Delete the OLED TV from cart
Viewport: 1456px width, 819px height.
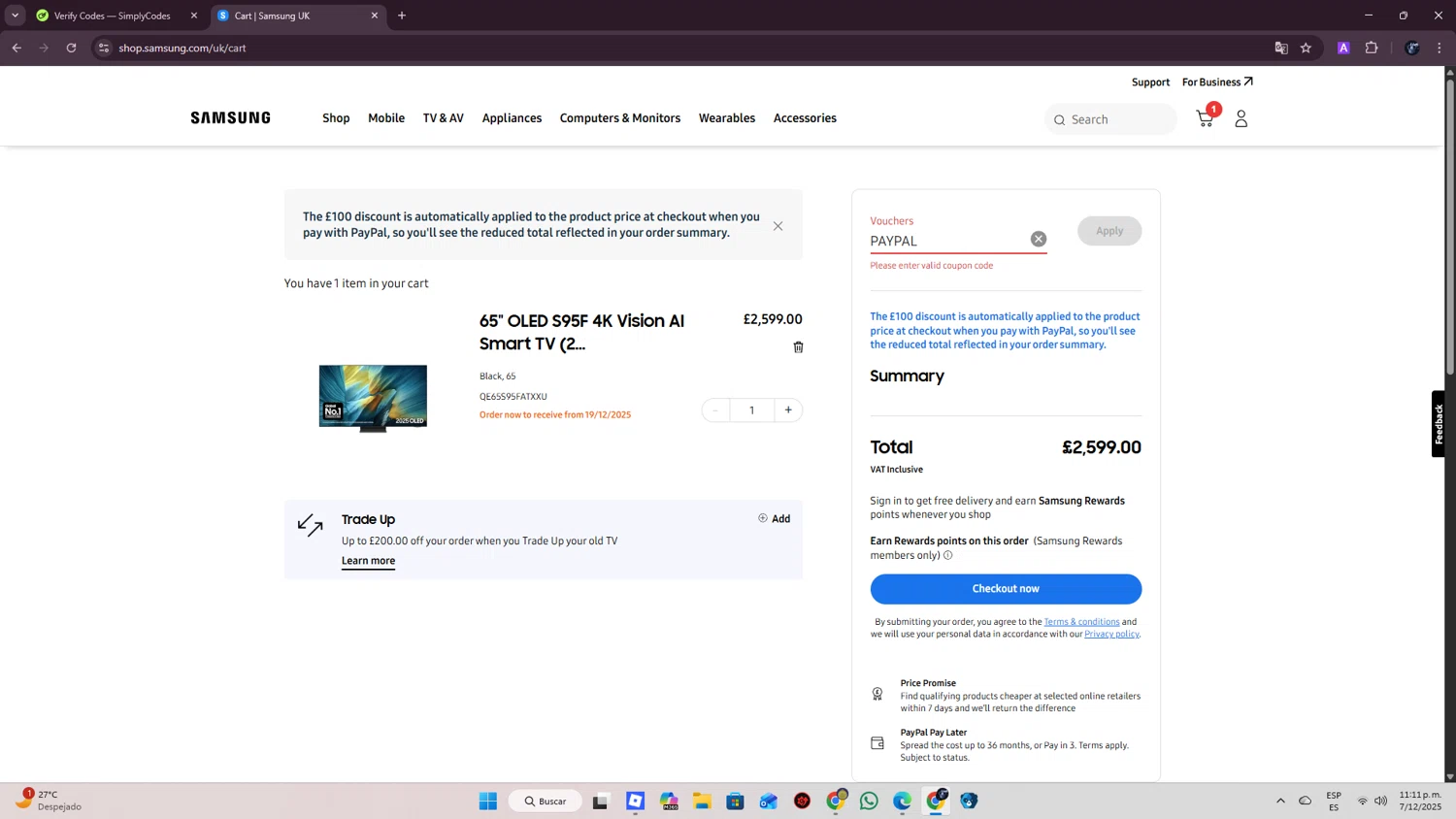click(798, 347)
